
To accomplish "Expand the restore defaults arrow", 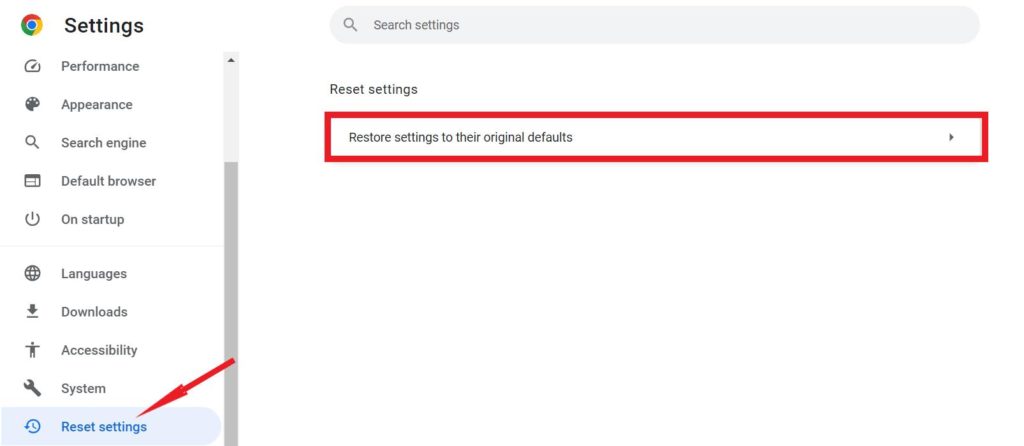I will (x=951, y=137).
